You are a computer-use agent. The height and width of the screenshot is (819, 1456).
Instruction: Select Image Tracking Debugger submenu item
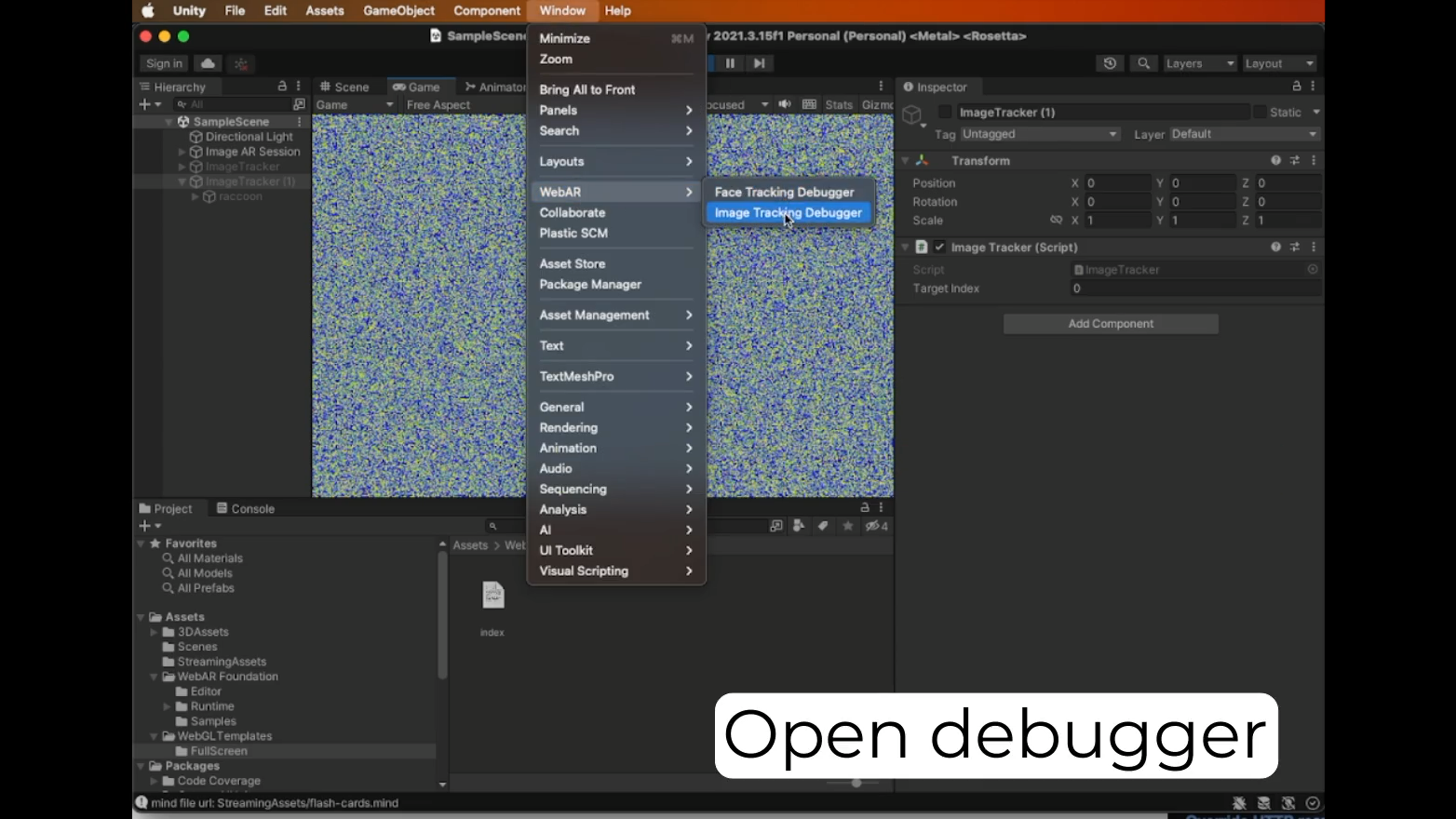point(788,213)
